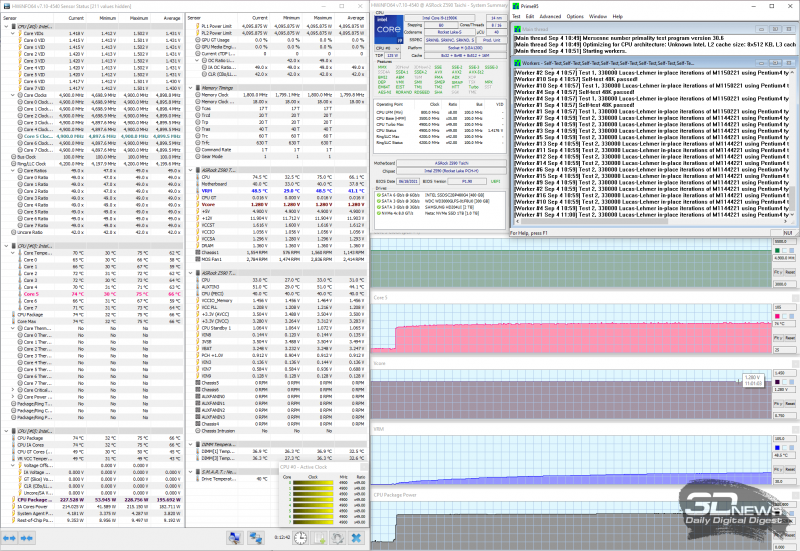Open the Options menu in Prime95

click(575, 16)
